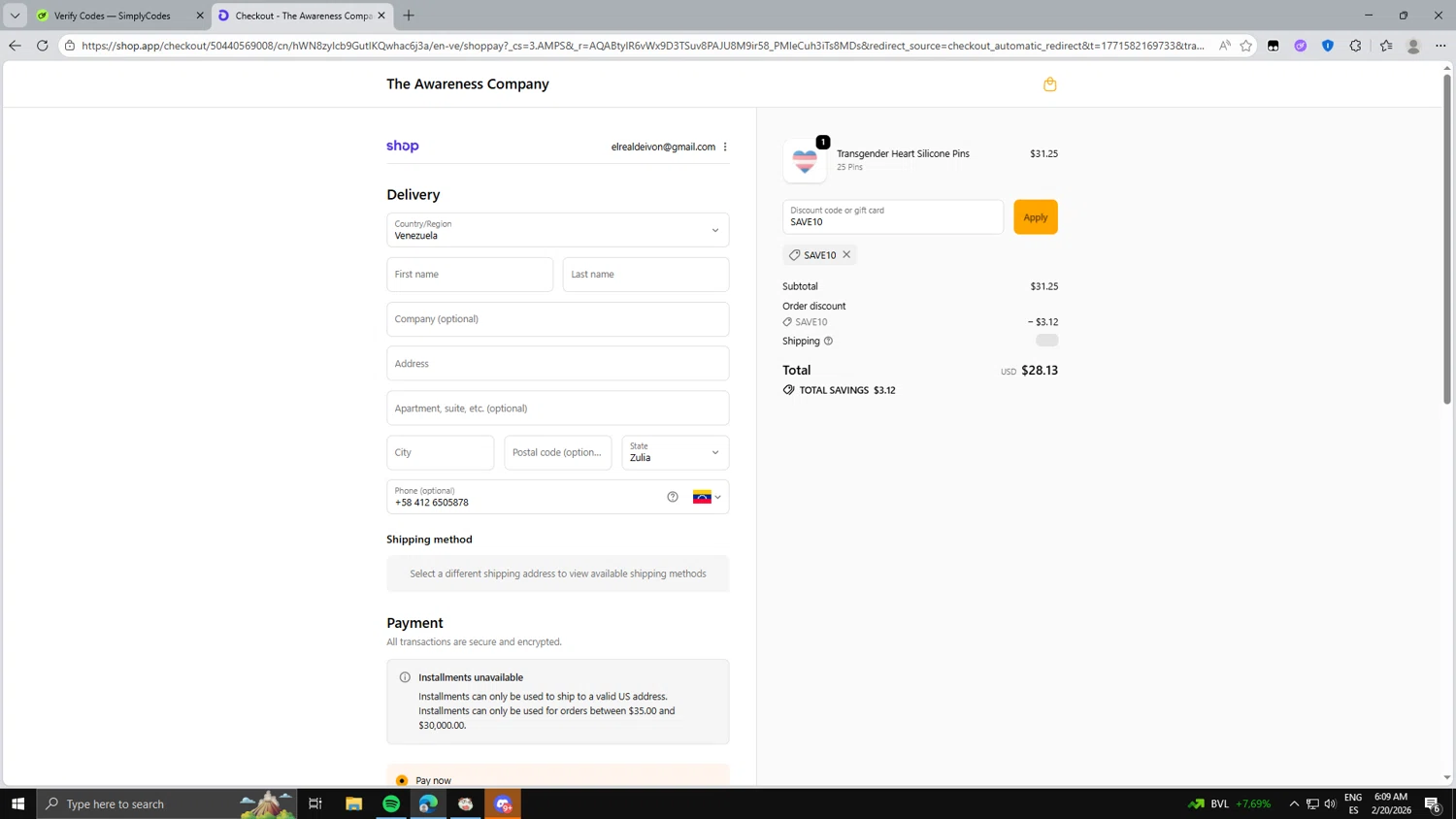The image size is (1456, 819).
Task: Click the Apply discount button
Action: (1036, 217)
